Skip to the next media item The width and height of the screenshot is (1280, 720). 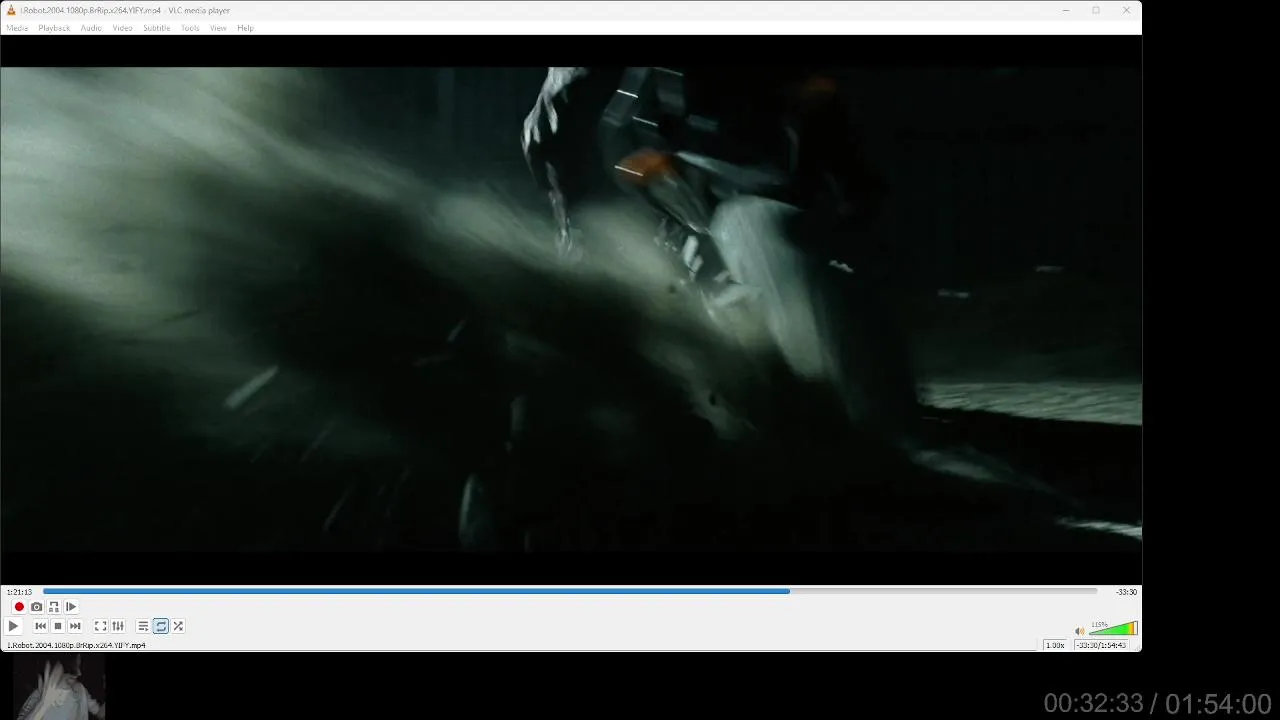click(x=75, y=626)
